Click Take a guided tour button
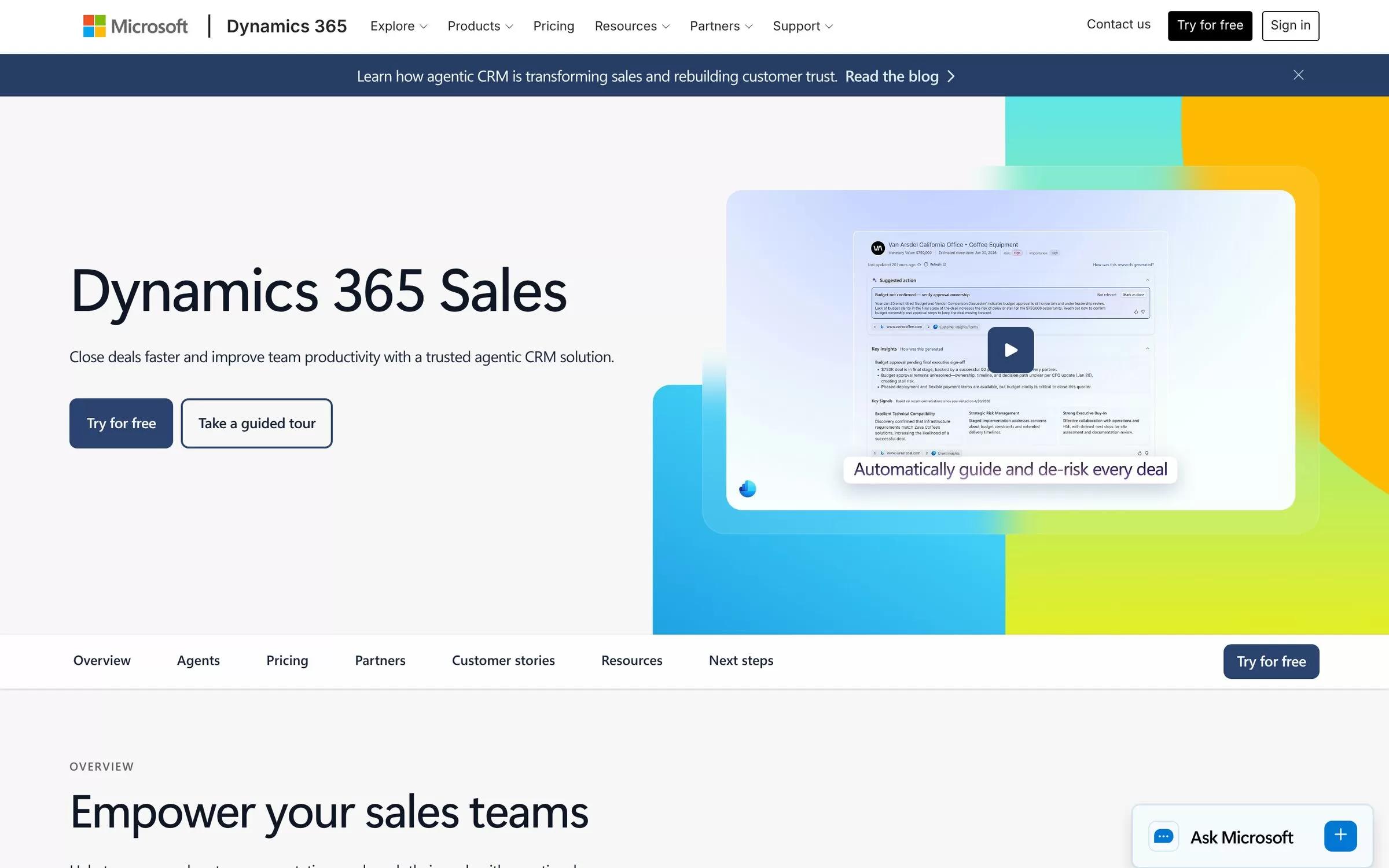Image resolution: width=1389 pixels, height=868 pixels. pyautogui.click(x=256, y=423)
